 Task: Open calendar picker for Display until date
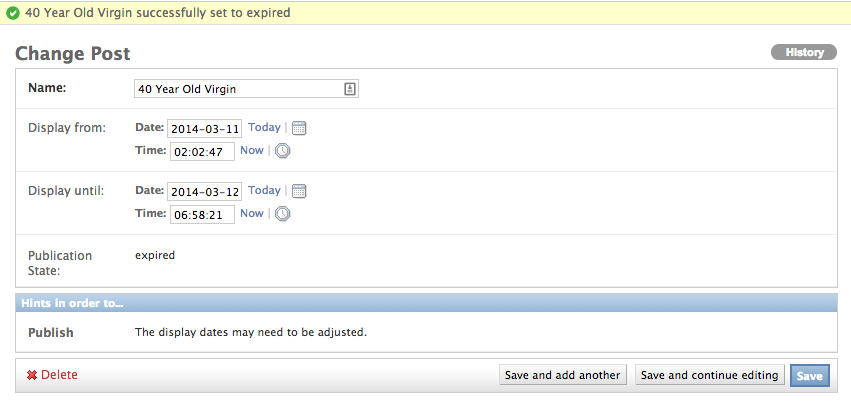pos(299,191)
